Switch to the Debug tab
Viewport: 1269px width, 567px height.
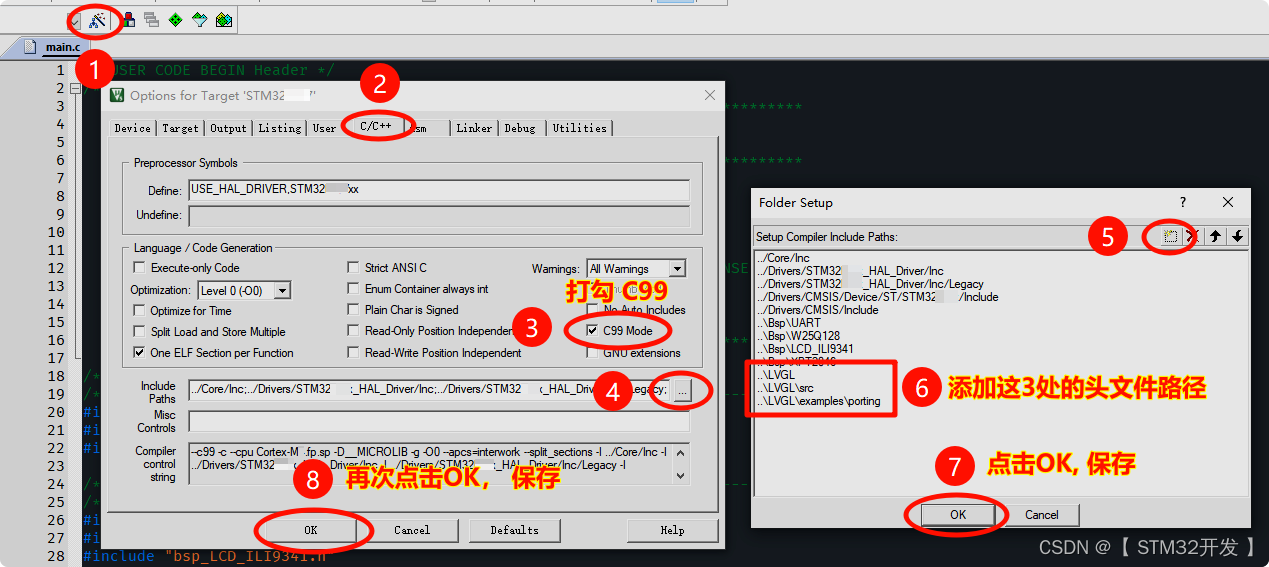(520, 128)
